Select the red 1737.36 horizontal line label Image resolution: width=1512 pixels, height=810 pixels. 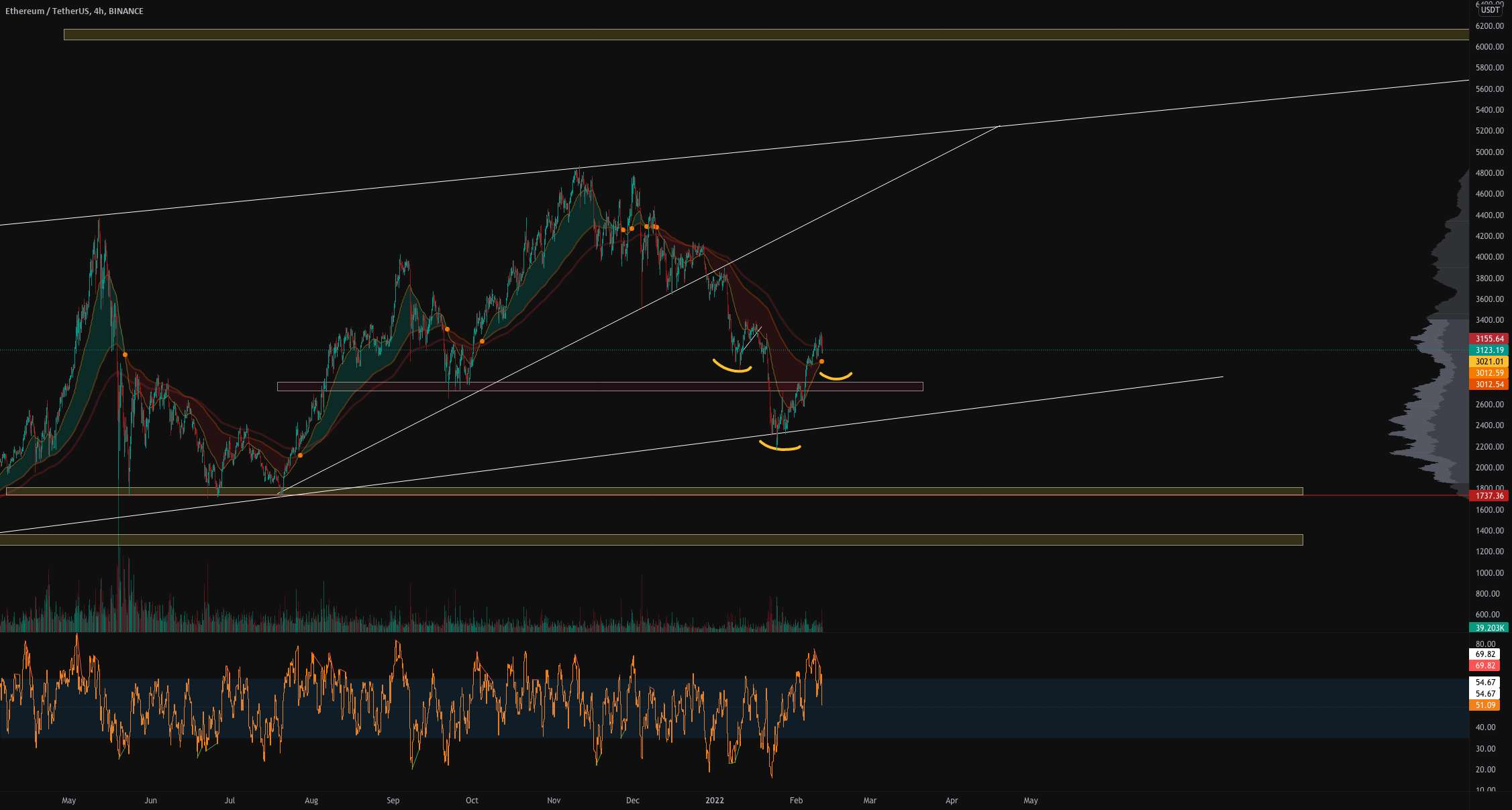click(x=1489, y=496)
